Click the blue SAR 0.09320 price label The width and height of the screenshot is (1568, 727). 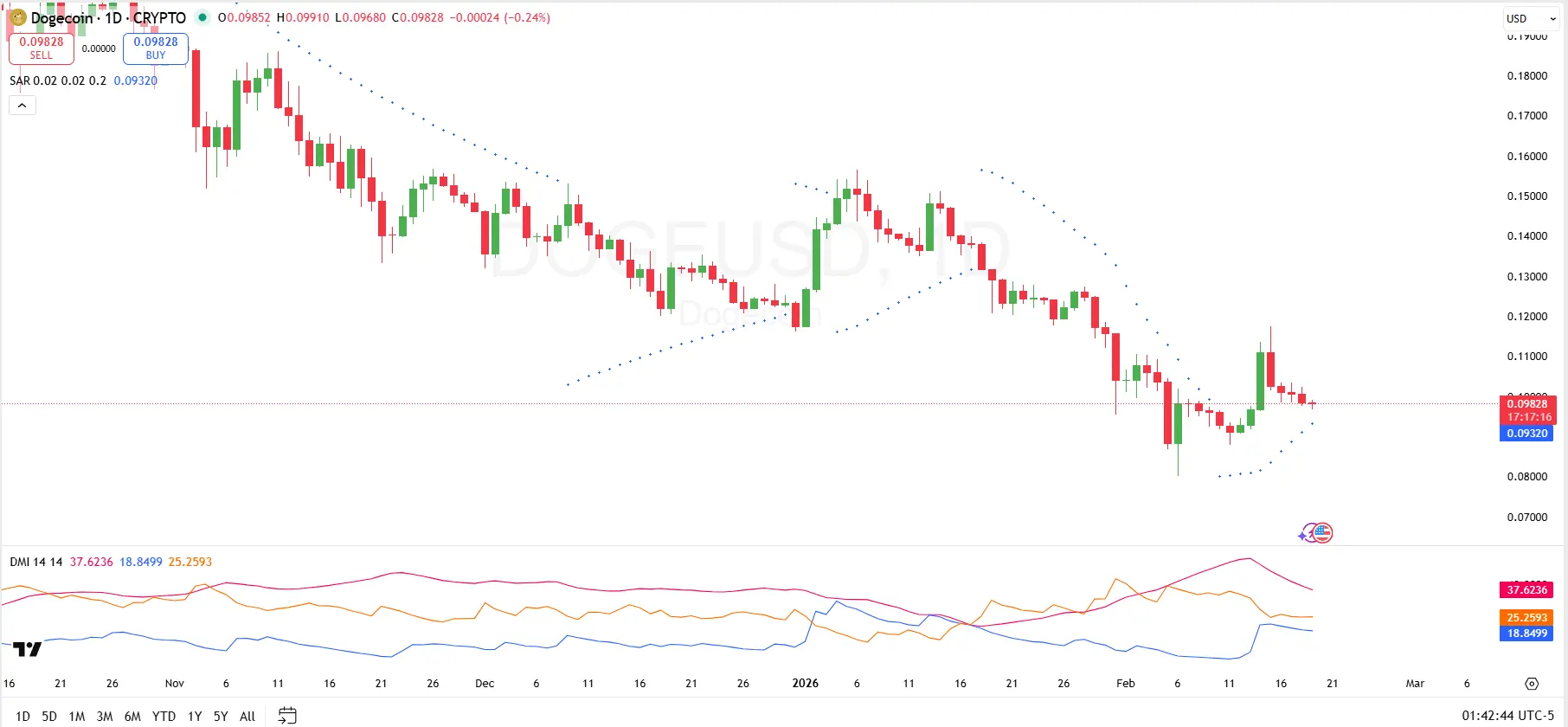(x=1526, y=434)
